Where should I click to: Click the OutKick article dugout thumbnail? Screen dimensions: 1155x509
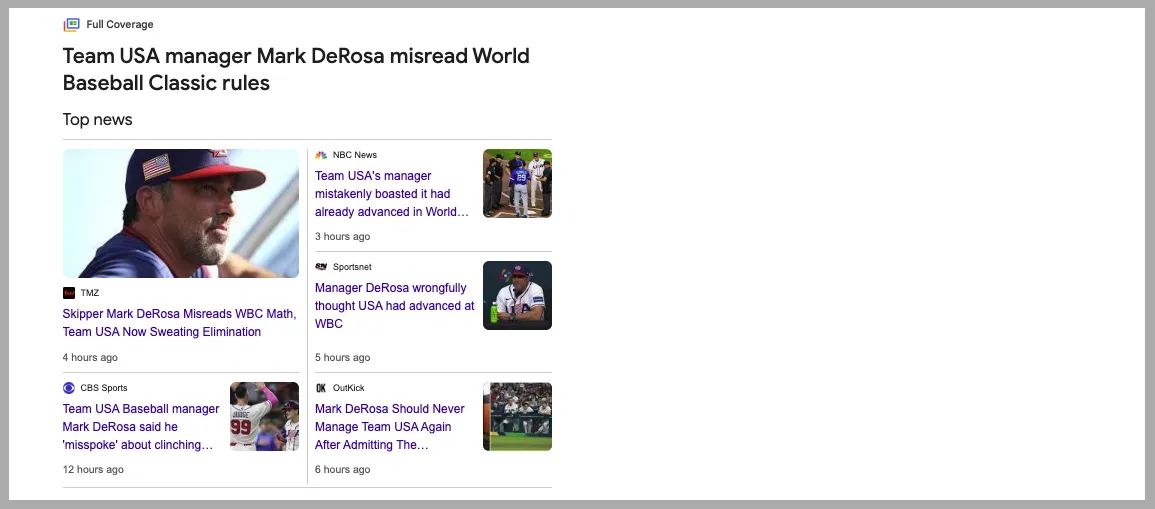coord(517,416)
